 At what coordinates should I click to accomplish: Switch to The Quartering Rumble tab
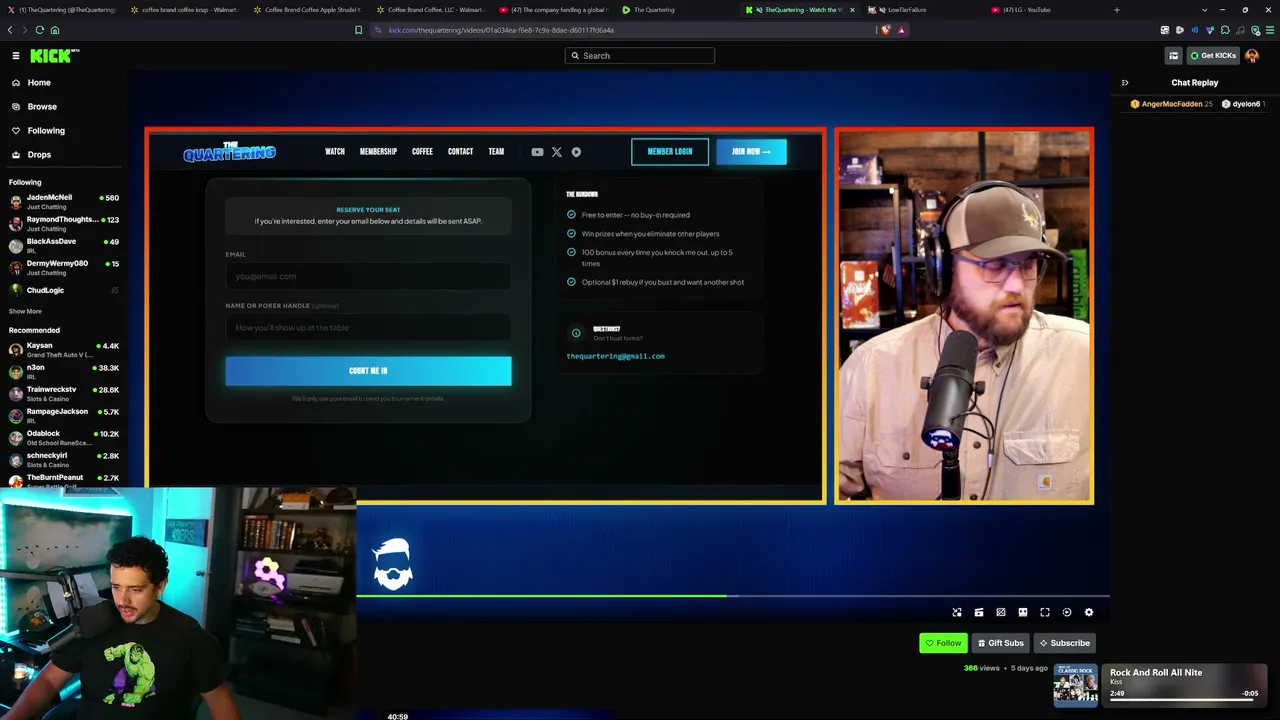[x=678, y=10]
